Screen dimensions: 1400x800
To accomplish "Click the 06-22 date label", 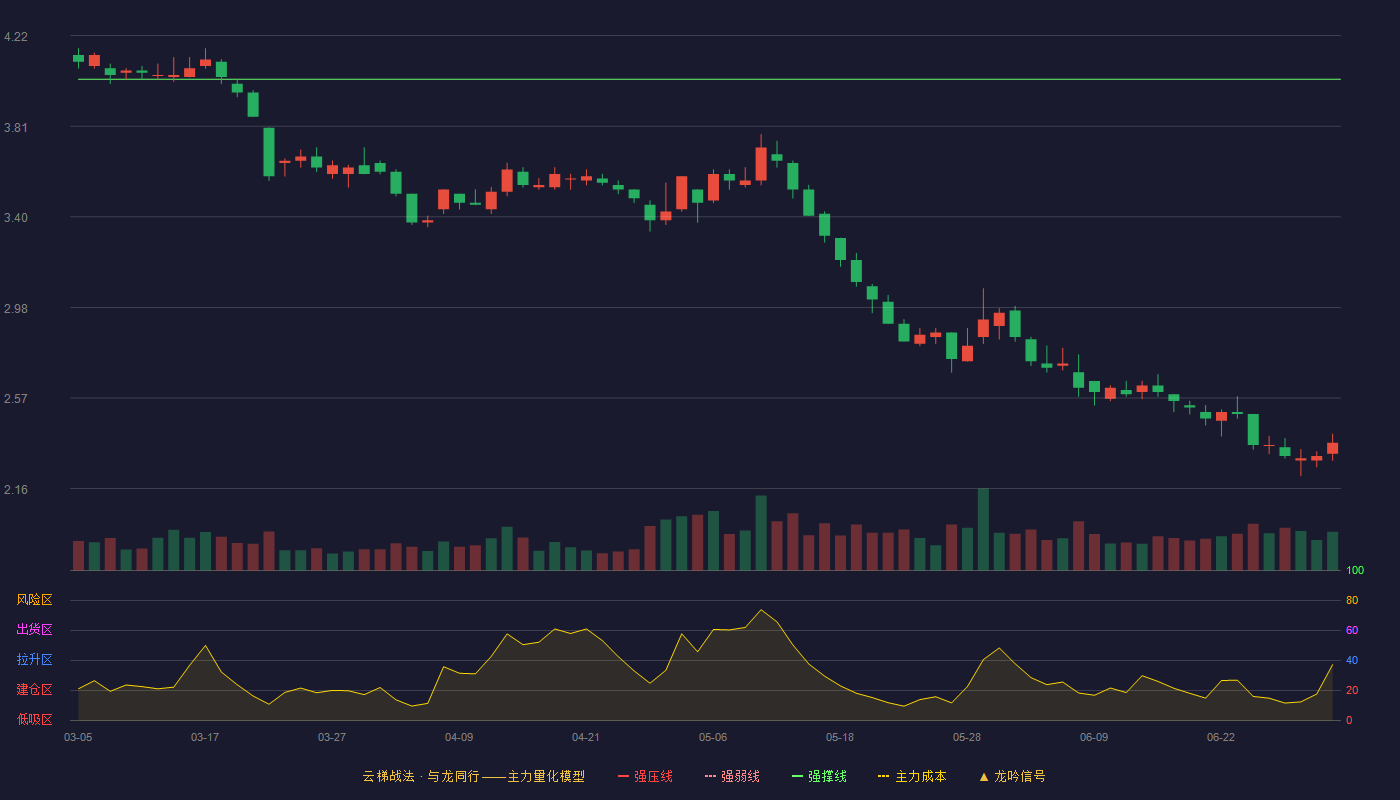I will coord(1221,737).
